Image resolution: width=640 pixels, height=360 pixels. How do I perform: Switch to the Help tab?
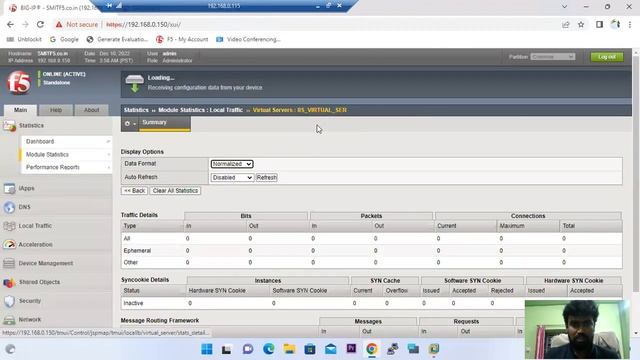click(x=56, y=110)
